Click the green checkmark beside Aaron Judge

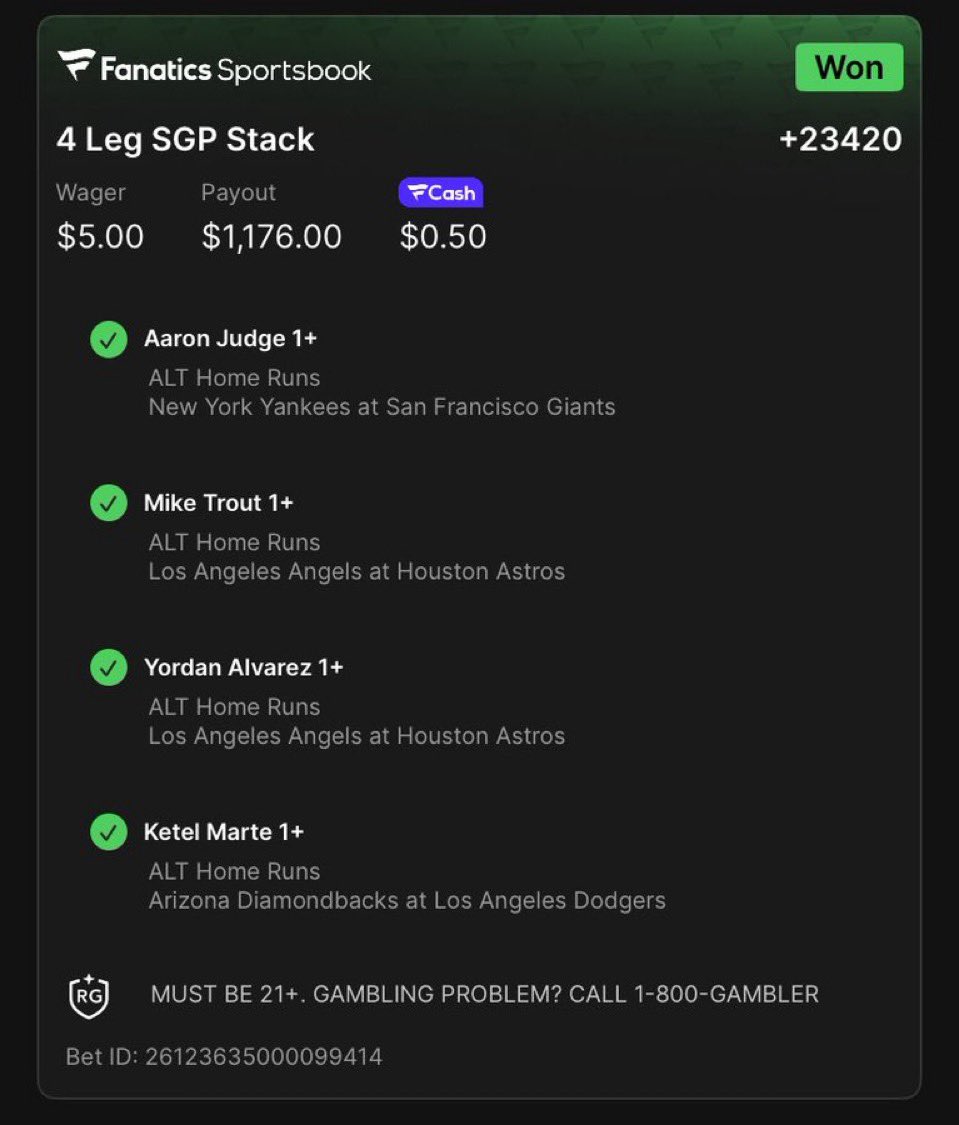pyautogui.click(x=109, y=340)
